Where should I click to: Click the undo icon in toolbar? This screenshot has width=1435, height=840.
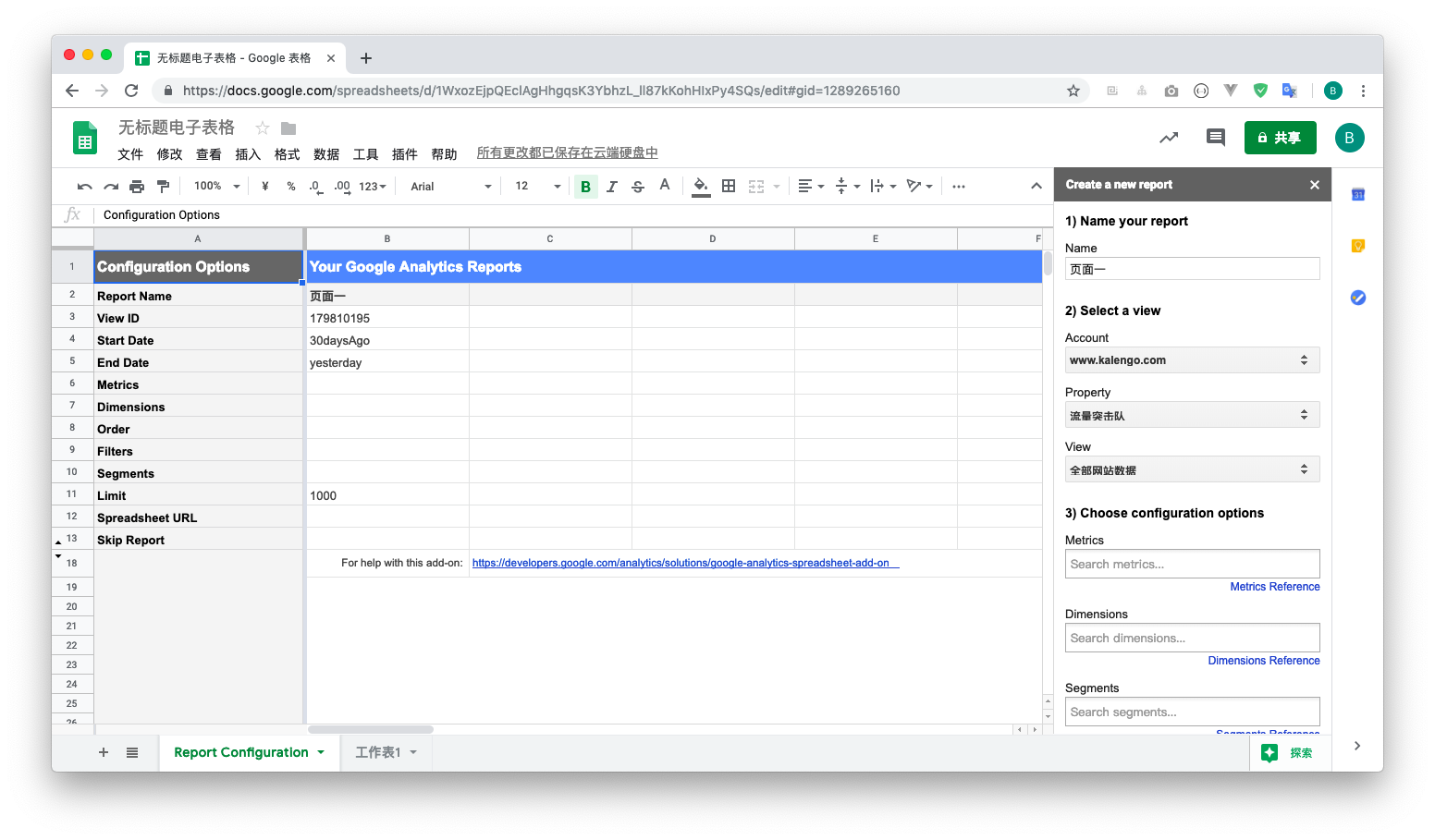pyautogui.click(x=85, y=187)
